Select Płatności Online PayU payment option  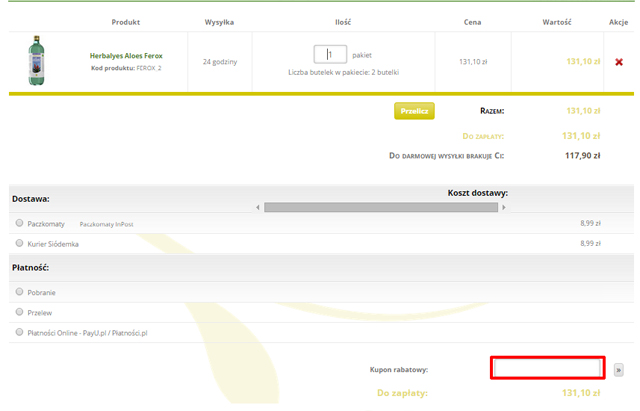(x=19, y=332)
